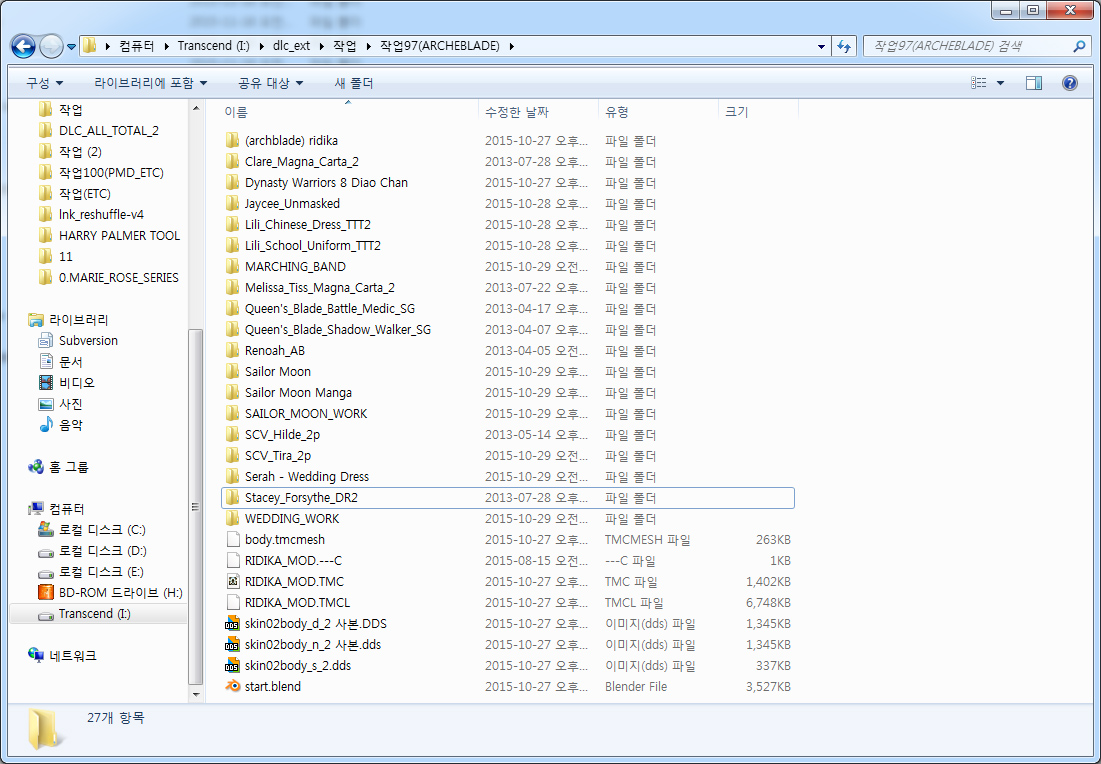
Task: Select the 네트워크 network item
Action: tap(72, 656)
